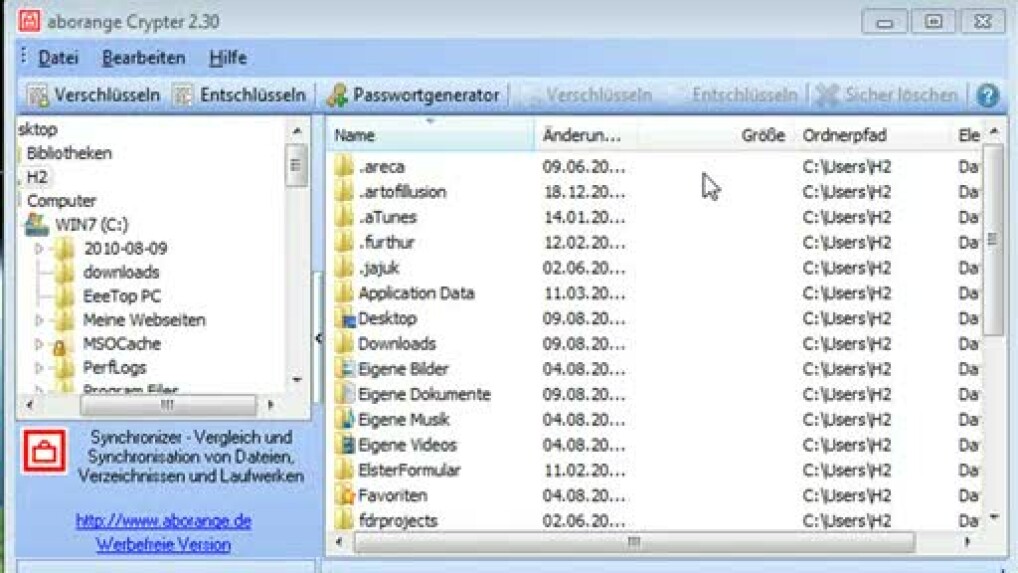1018x573 pixels.
Task: Click the Entschlüsseln toolbar icon
Action: pos(183,95)
